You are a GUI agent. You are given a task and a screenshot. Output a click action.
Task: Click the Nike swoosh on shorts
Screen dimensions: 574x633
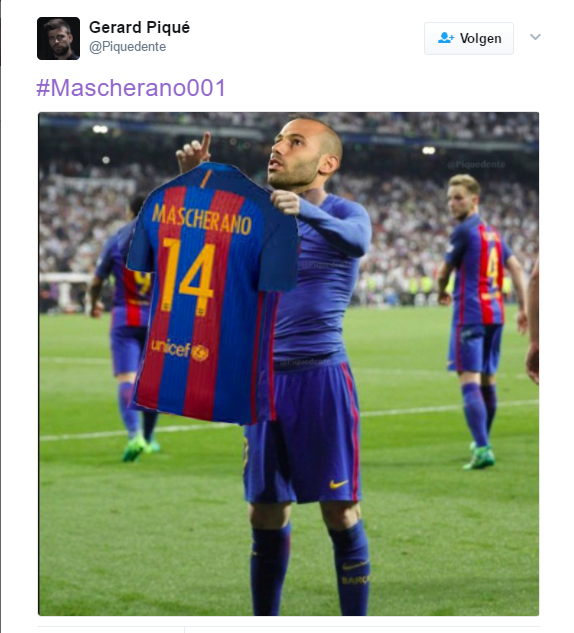tap(338, 484)
